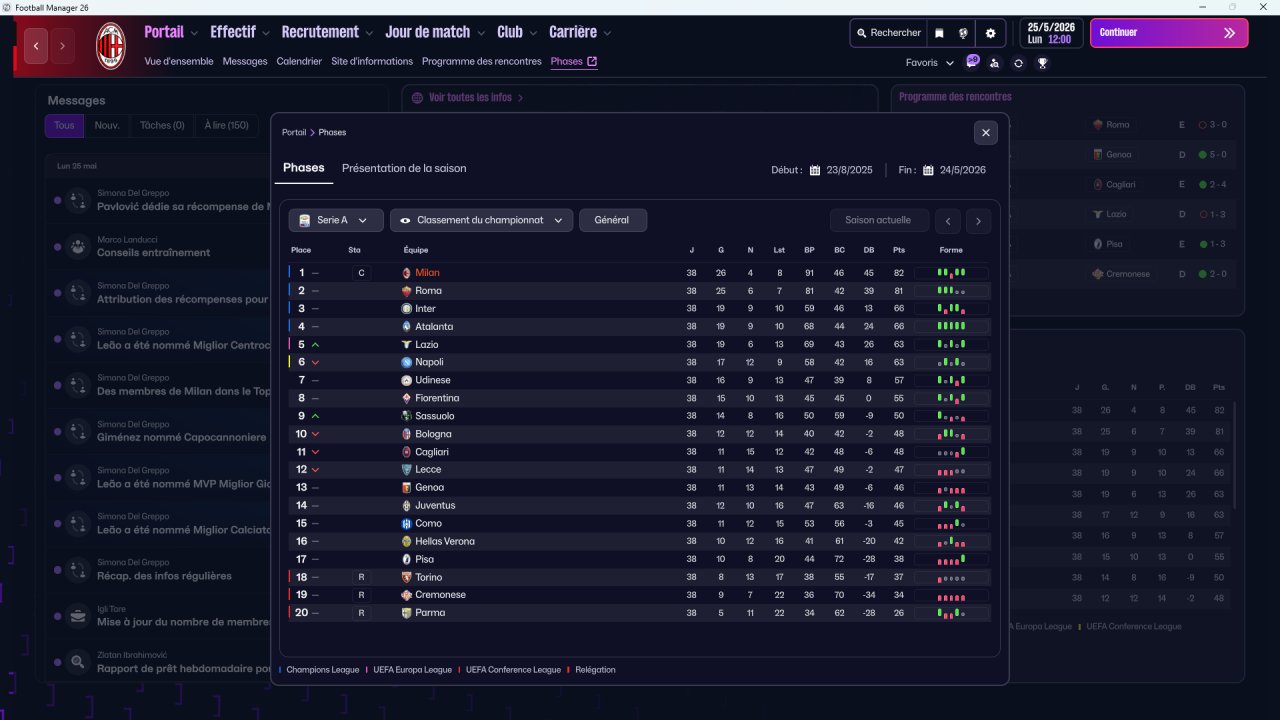Go back with the left arrow navigation button
The height and width of the screenshot is (720, 1280).
click(x=36, y=46)
